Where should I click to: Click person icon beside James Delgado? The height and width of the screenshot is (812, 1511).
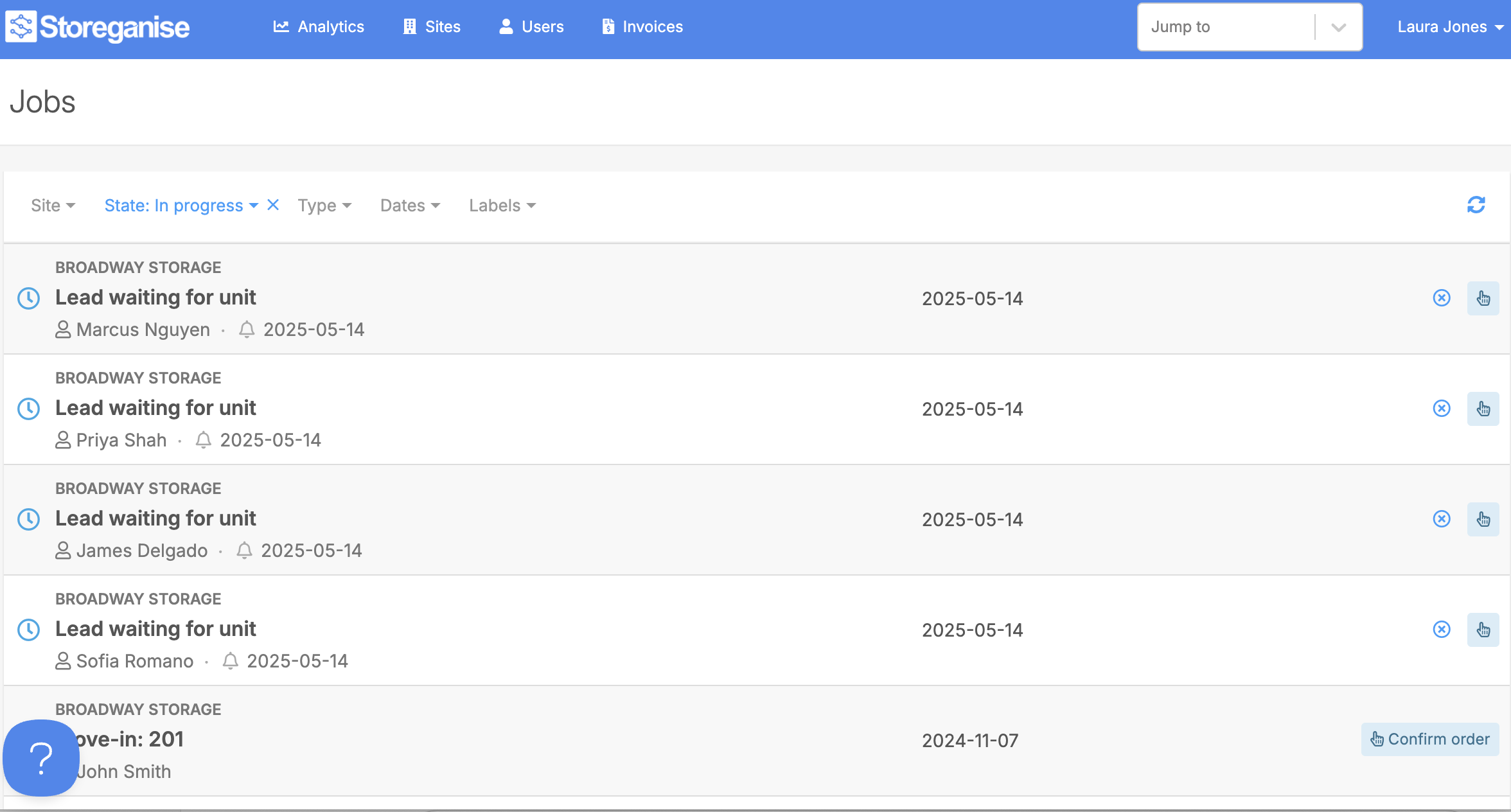63,551
